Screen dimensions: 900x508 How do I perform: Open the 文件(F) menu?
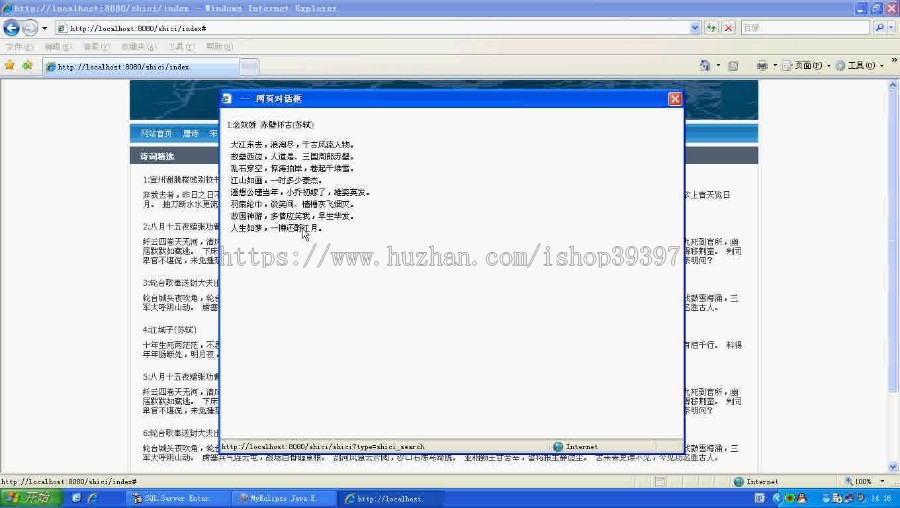tap(19, 46)
